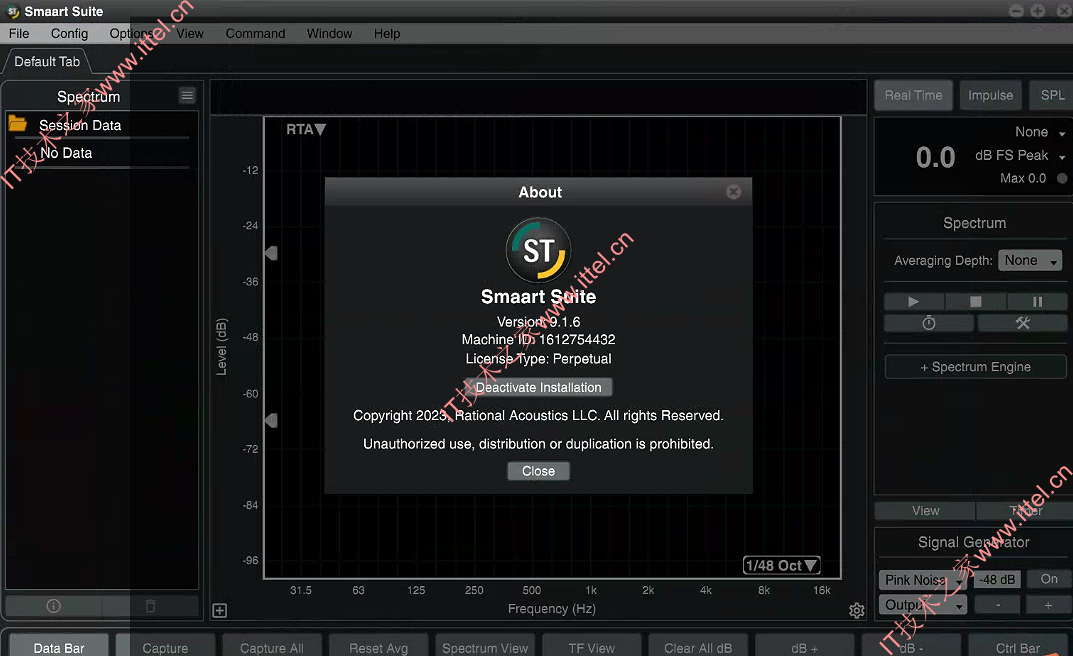This screenshot has width=1073, height=656.
Task: Click the Data Bar button
Action: pos(59,646)
